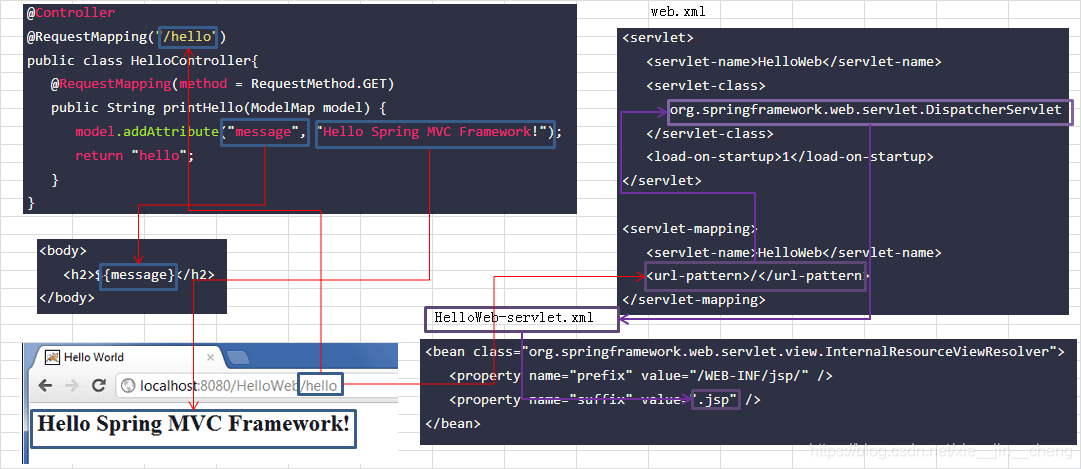Click the opening <servlet-mapping> tag
The width and height of the screenshot is (1081, 469).
tap(689, 229)
